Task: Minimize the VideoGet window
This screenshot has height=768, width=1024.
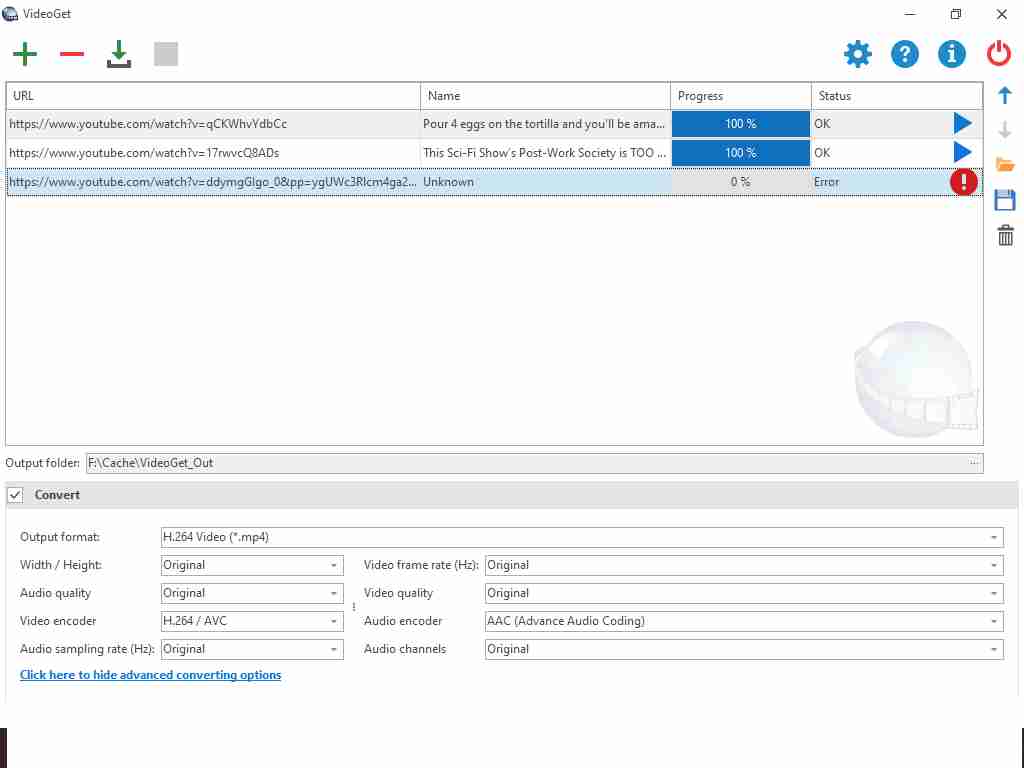Action: click(x=910, y=14)
